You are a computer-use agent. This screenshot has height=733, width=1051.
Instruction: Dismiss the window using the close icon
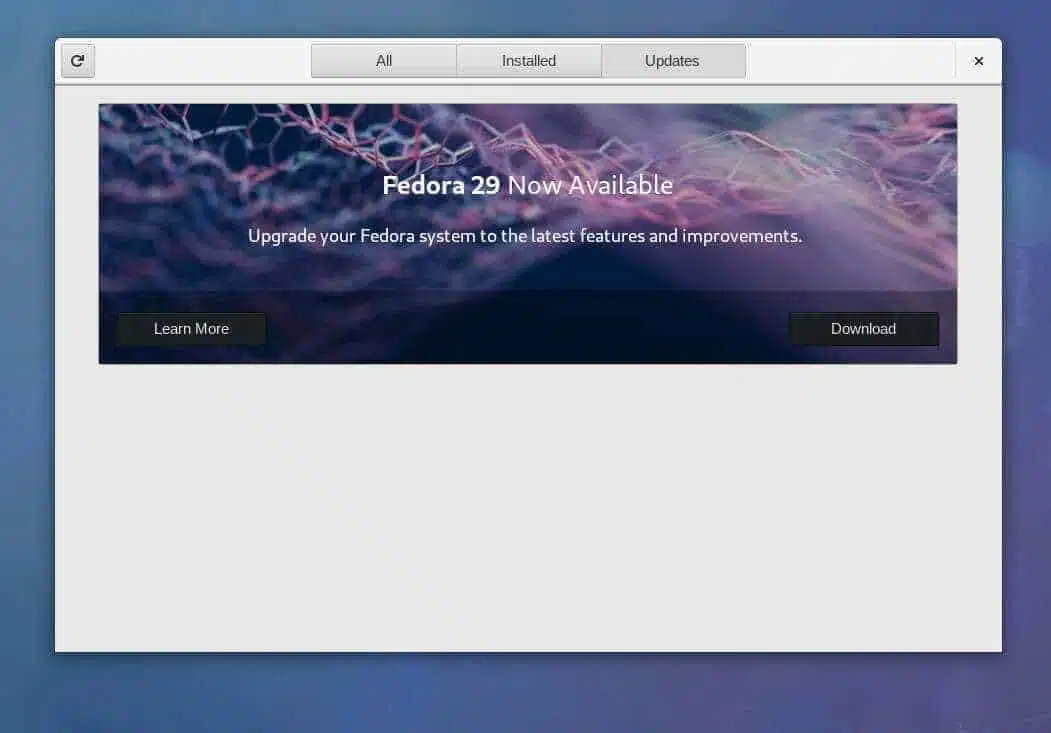tap(978, 61)
